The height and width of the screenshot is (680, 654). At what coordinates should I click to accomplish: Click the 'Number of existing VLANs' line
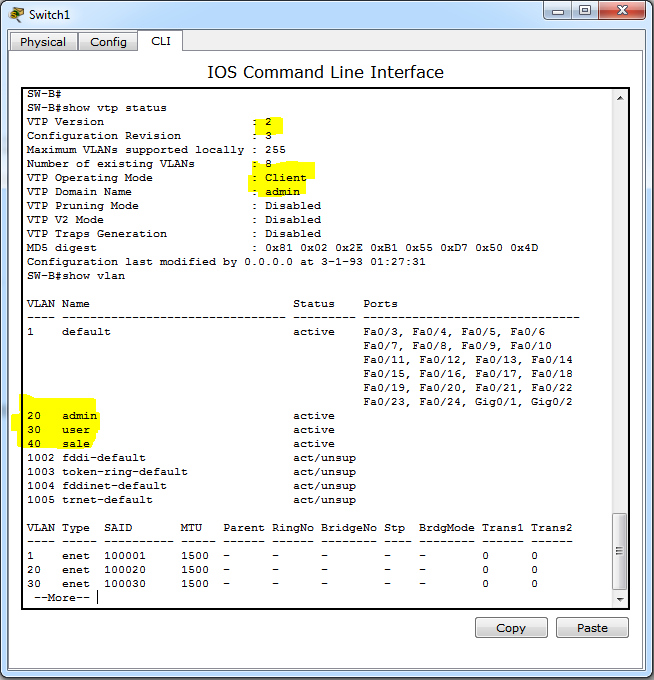coord(149,164)
